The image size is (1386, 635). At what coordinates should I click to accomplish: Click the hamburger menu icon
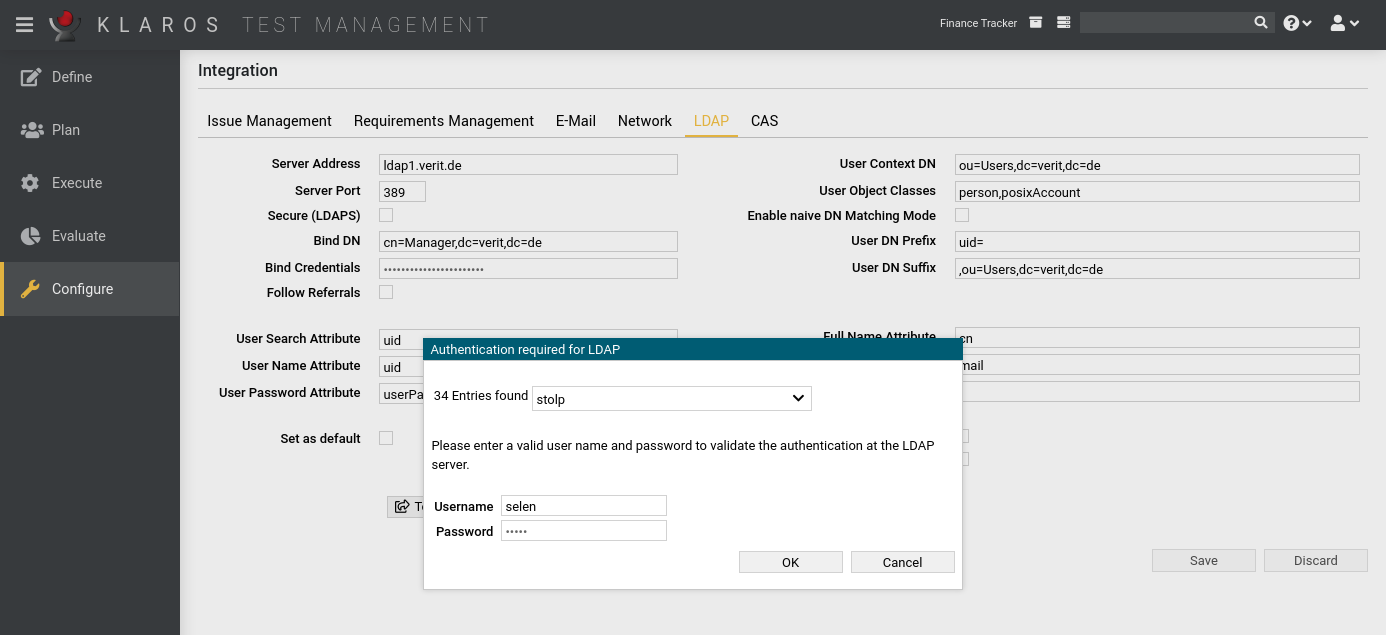[x=24, y=24]
